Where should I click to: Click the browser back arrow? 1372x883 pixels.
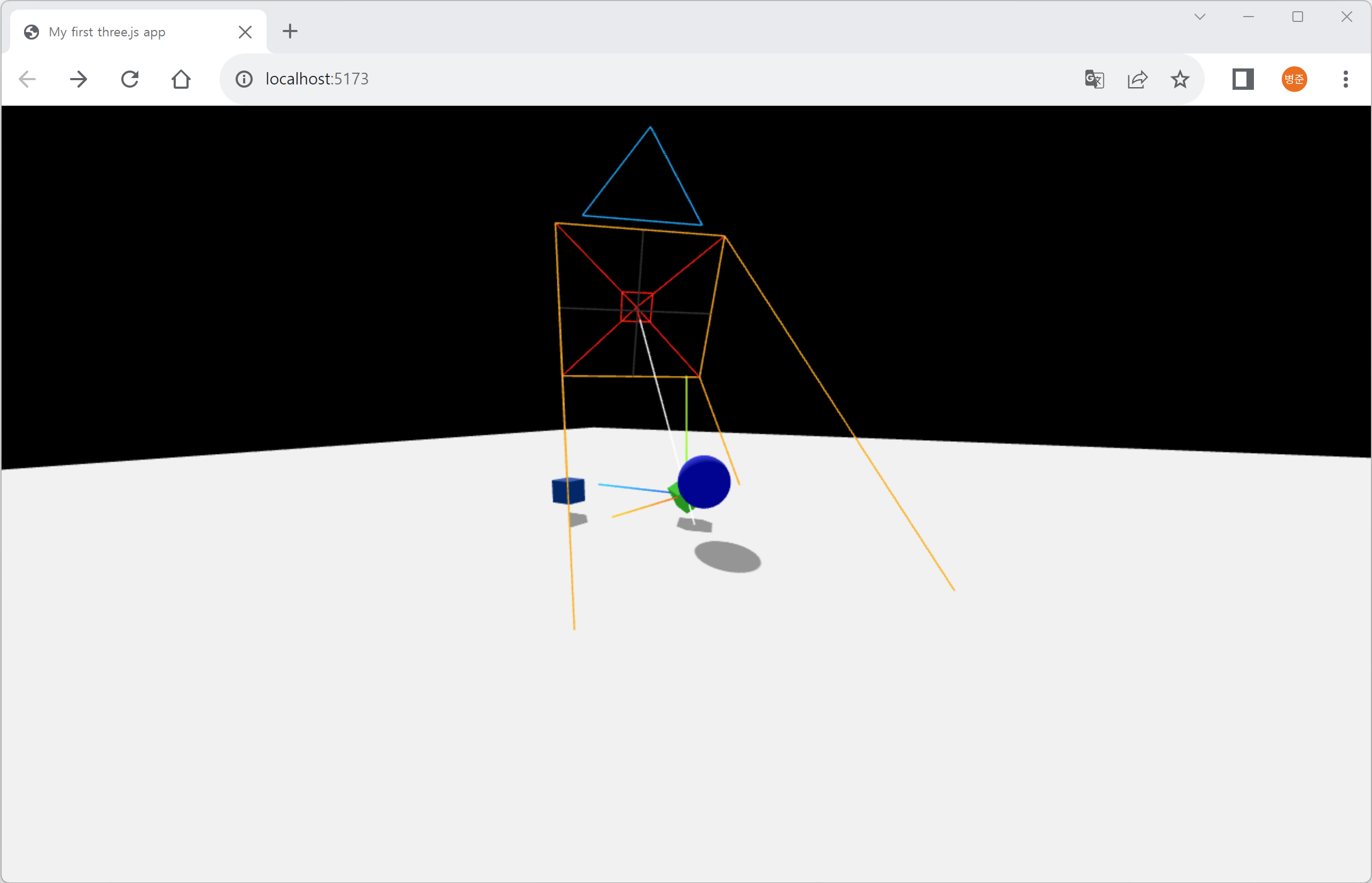(27, 79)
